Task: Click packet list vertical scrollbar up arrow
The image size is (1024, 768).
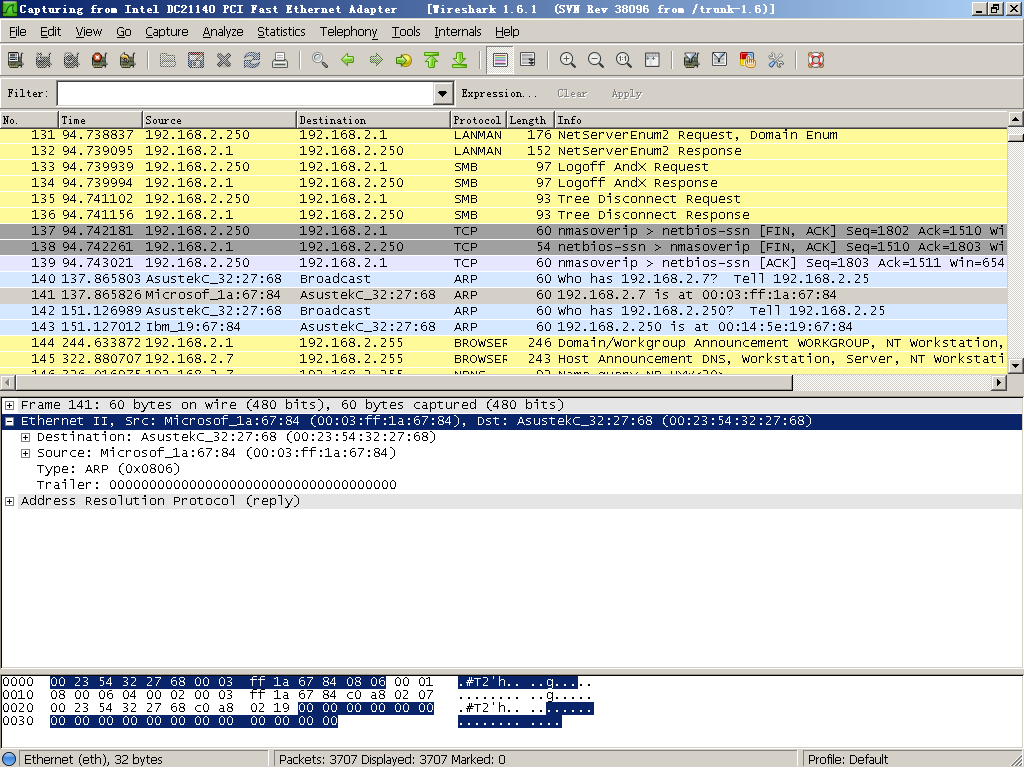Action: (x=1016, y=119)
